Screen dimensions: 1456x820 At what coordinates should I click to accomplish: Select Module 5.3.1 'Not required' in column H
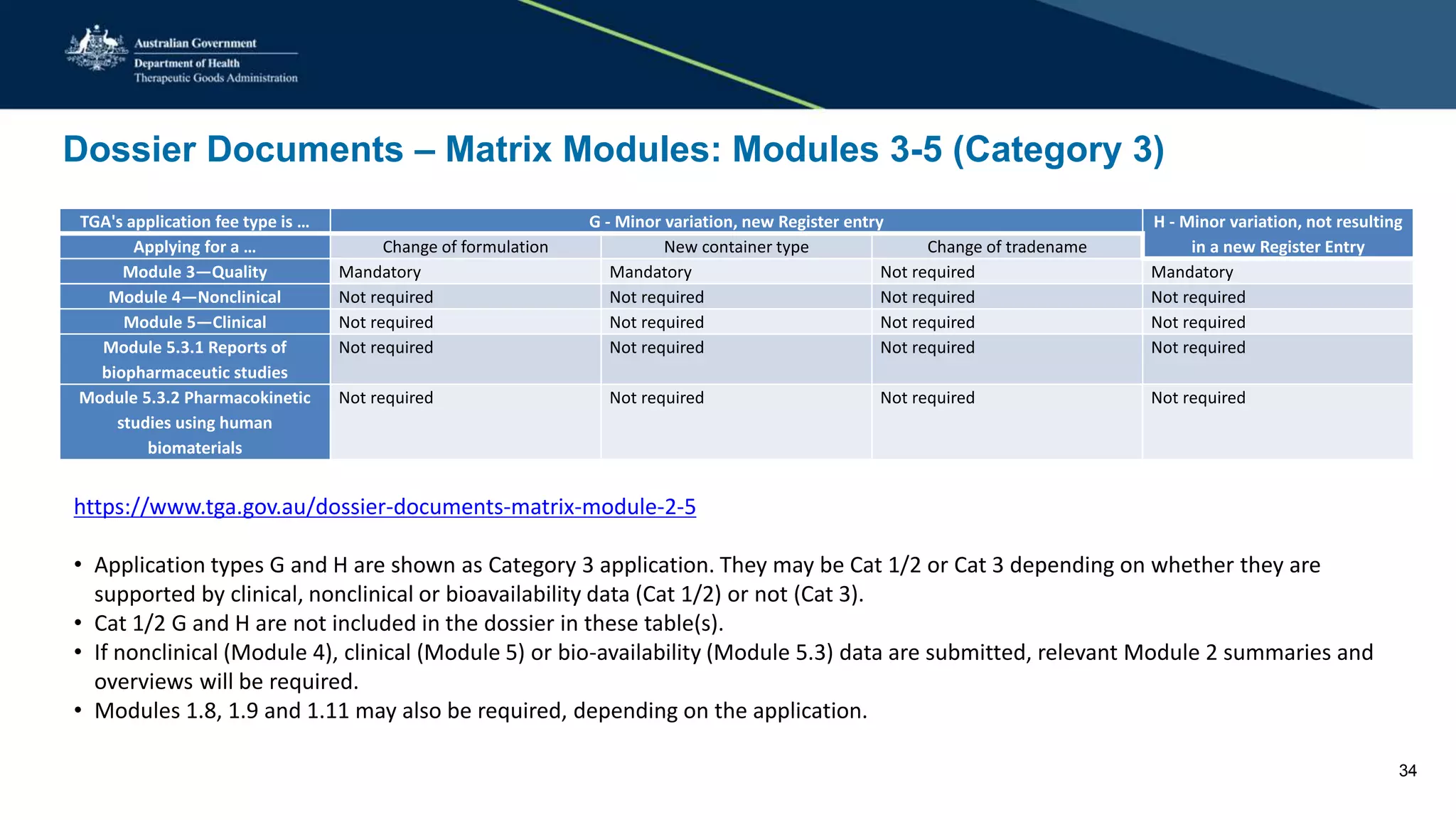(1278, 359)
